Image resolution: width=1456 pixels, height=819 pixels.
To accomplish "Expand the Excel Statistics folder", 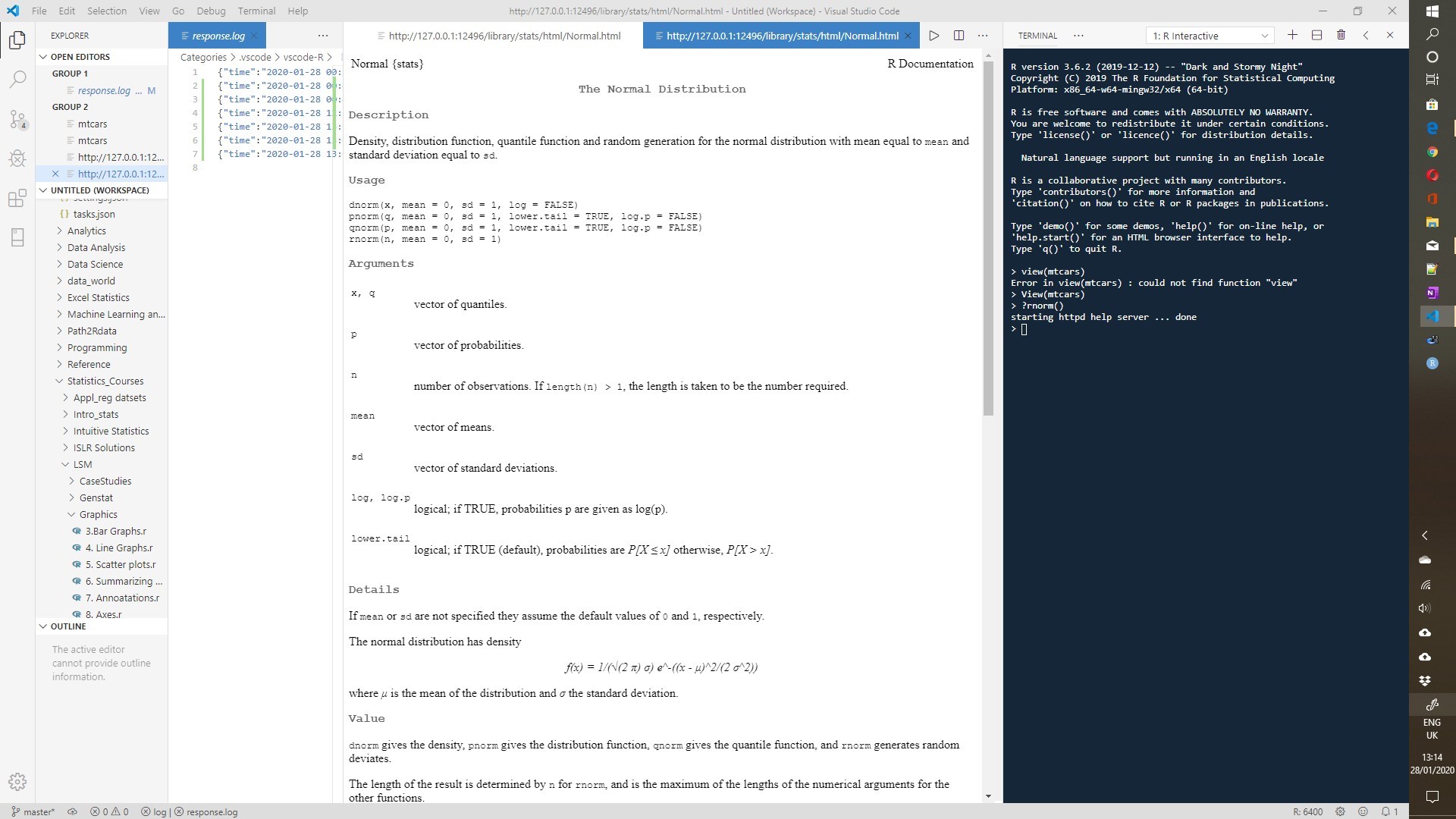I will pyautogui.click(x=99, y=297).
